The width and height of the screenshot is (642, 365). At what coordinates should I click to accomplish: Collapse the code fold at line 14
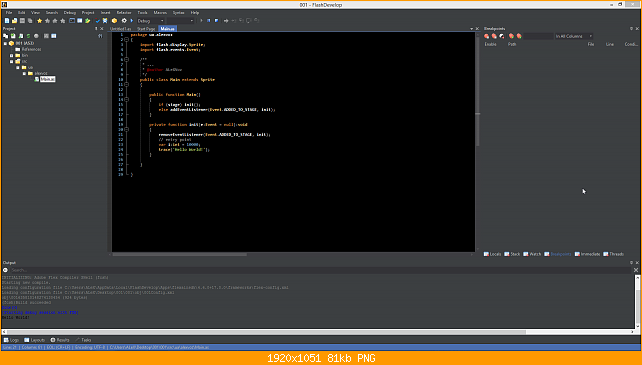coord(127,100)
